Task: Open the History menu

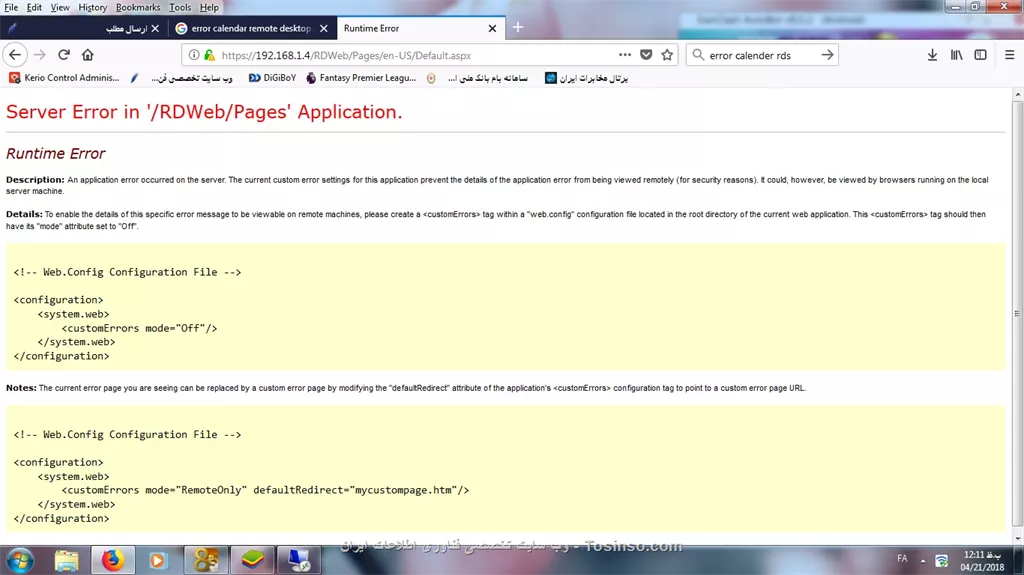Action: point(92,7)
